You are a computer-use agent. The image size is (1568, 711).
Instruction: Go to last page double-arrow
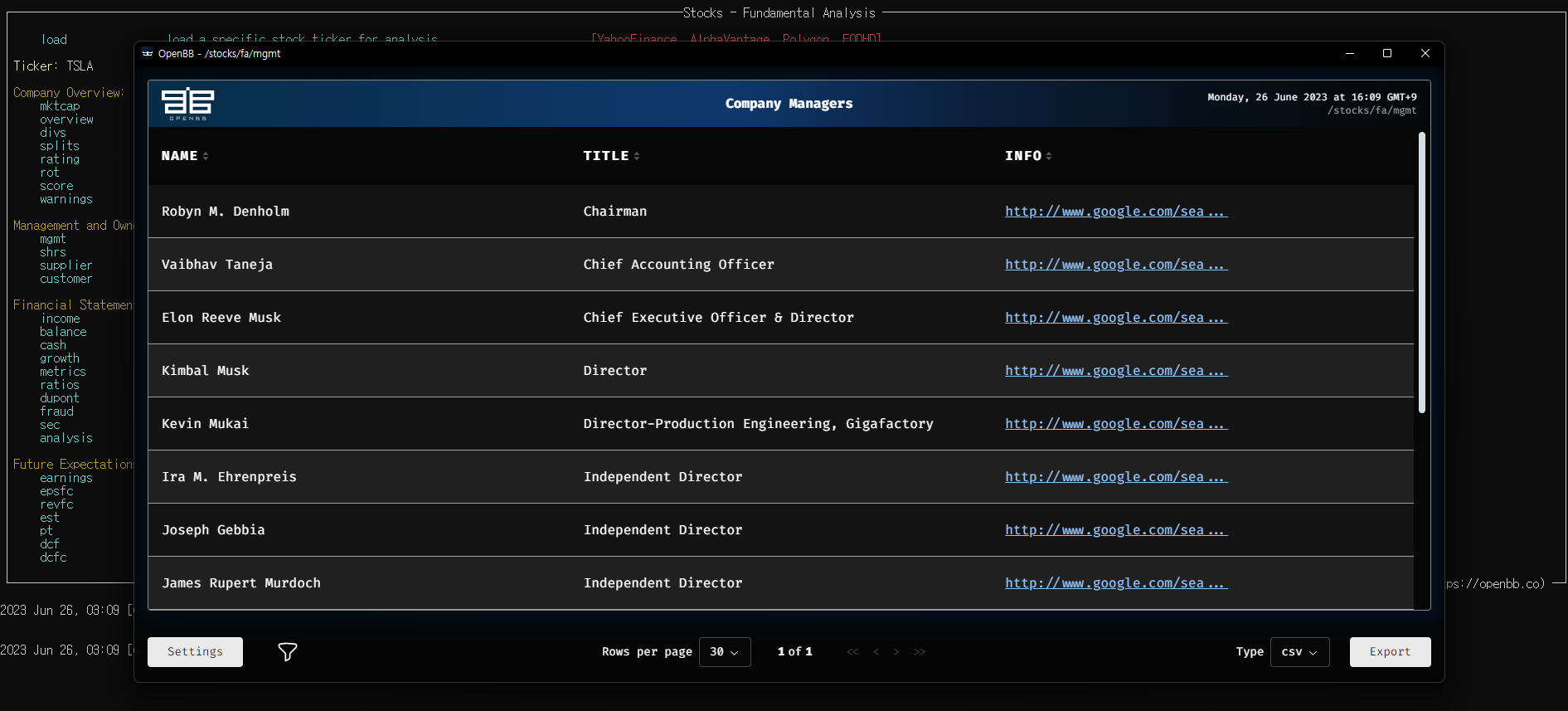[x=920, y=652]
